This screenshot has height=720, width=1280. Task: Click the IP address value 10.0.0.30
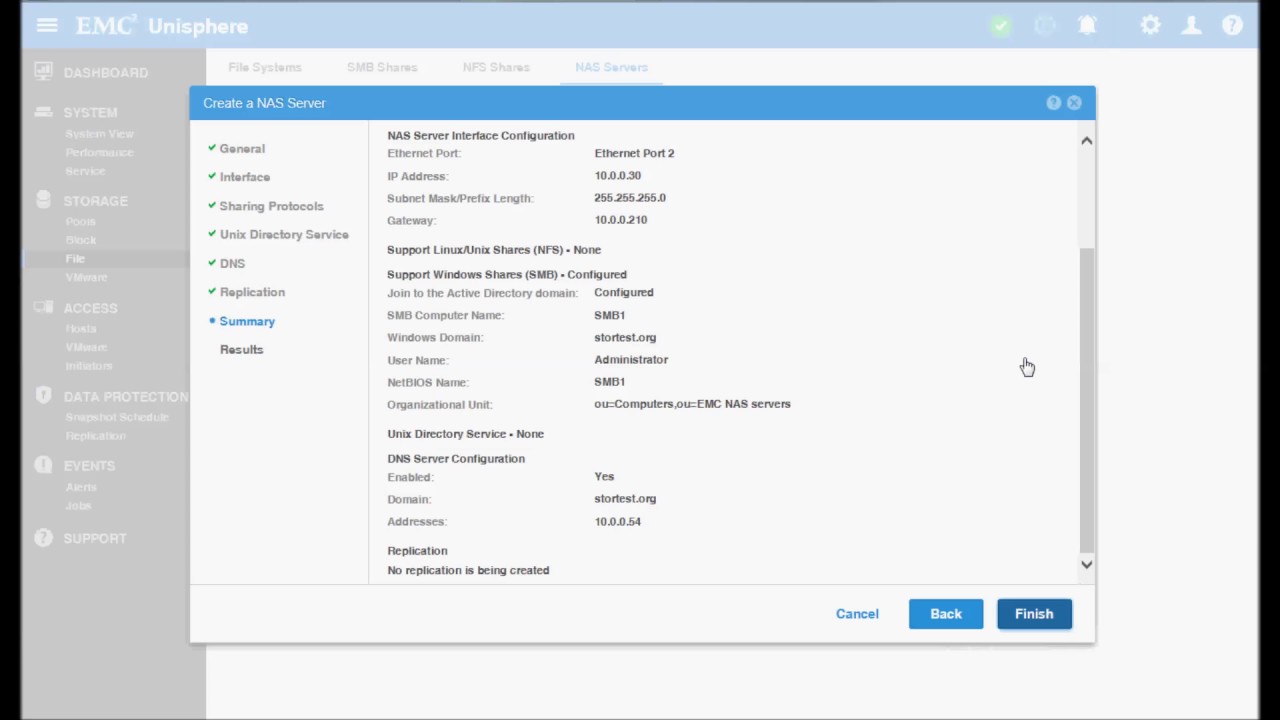pyautogui.click(x=618, y=176)
